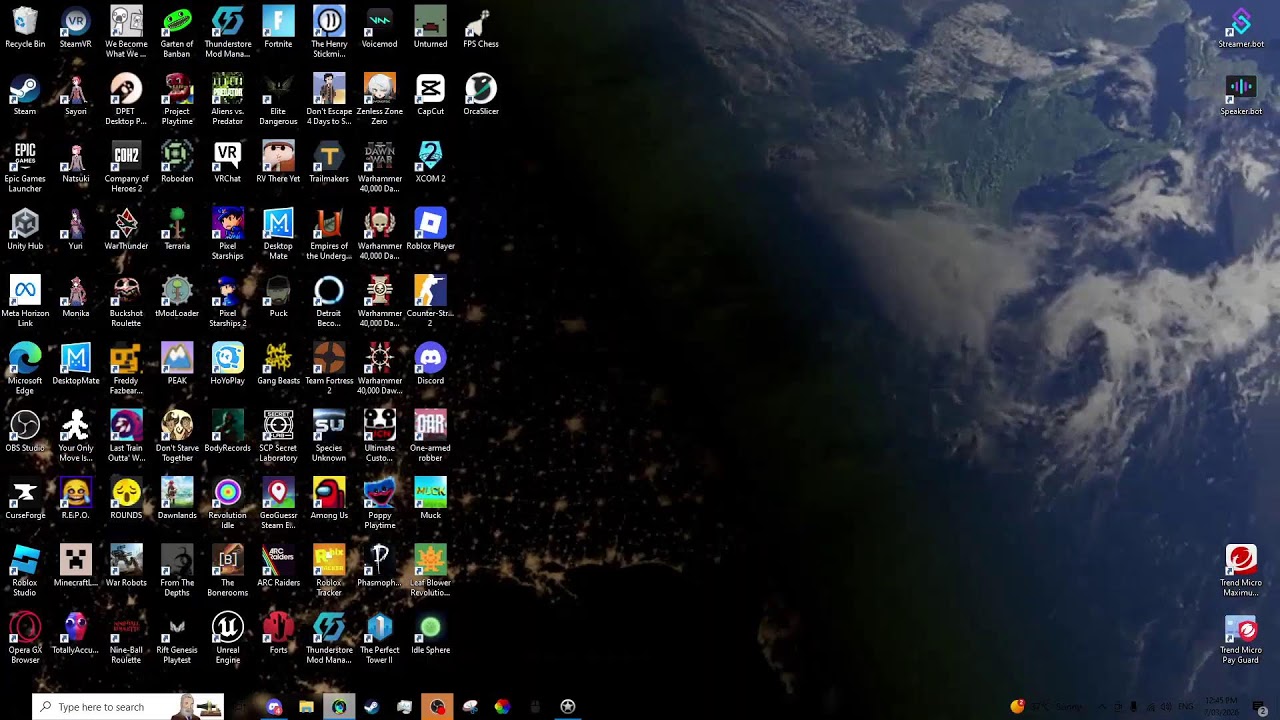Open Zenless Zone Zero
The width and height of the screenshot is (1280, 720).
[x=380, y=99]
